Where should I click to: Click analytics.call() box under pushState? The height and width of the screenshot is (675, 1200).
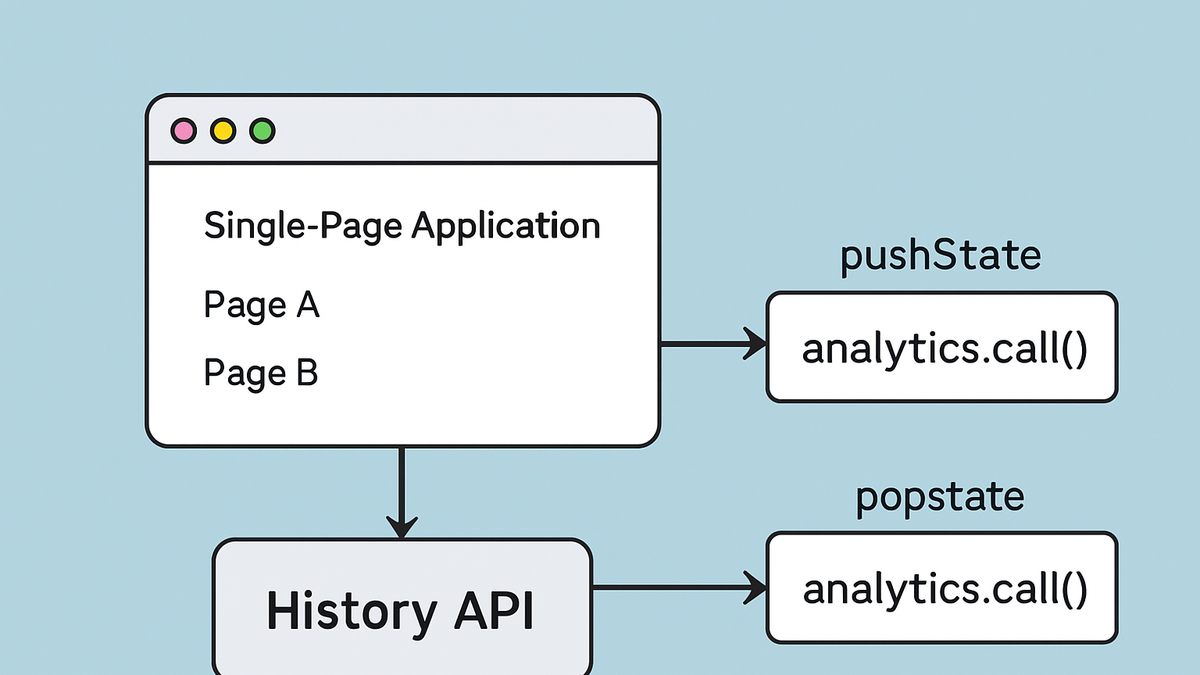[941, 347]
